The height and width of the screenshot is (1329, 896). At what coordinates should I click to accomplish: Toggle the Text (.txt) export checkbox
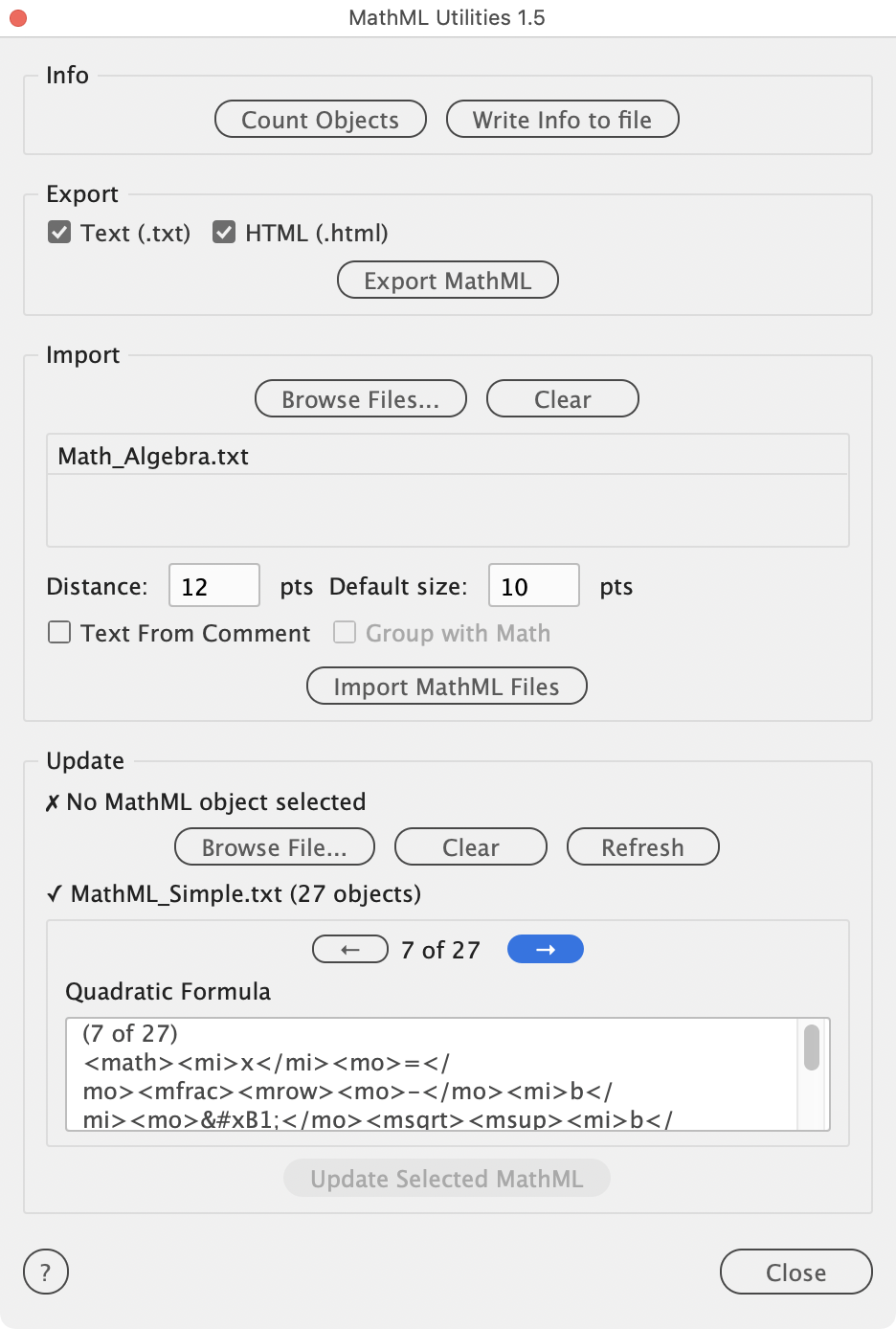tap(60, 233)
